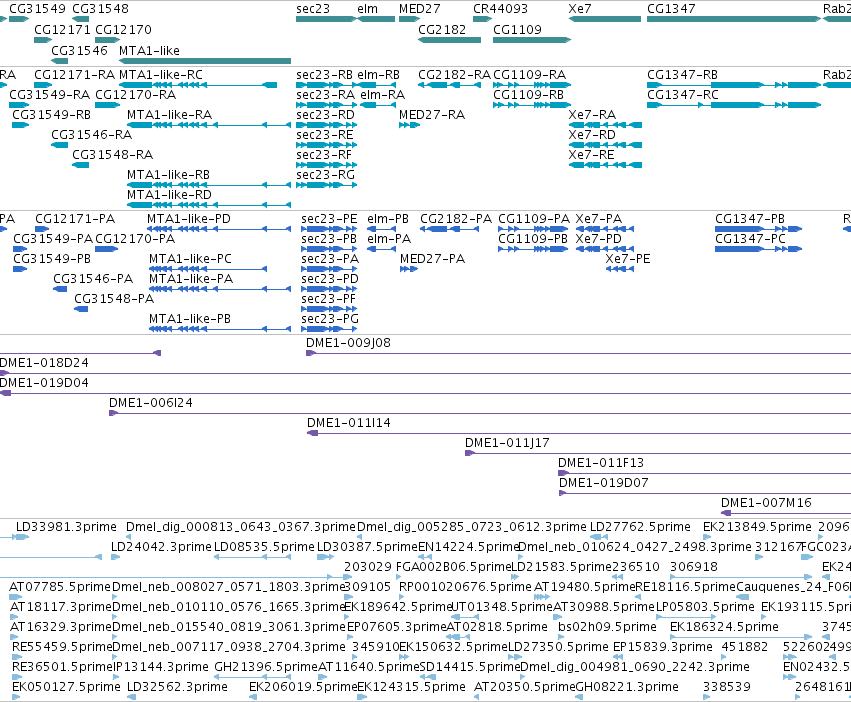Viewport: 851px width, 702px height.
Task: Click the 'CG12171-PA' protein label
Action: pyautogui.click(x=75, y=219)
